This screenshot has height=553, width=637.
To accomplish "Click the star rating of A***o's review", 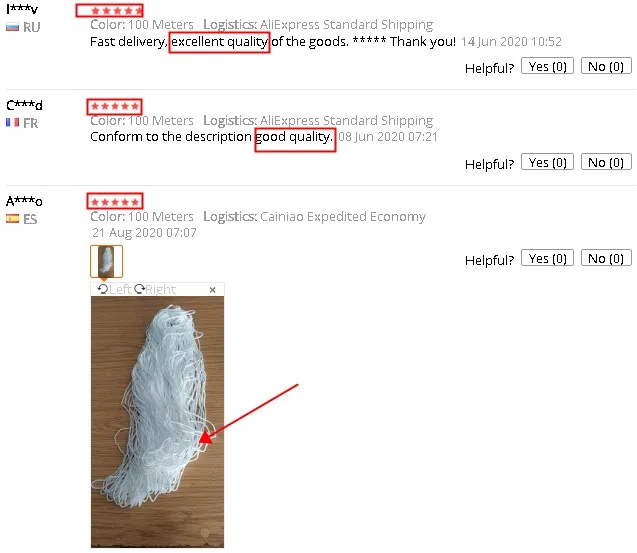I will tap(115, 202).
